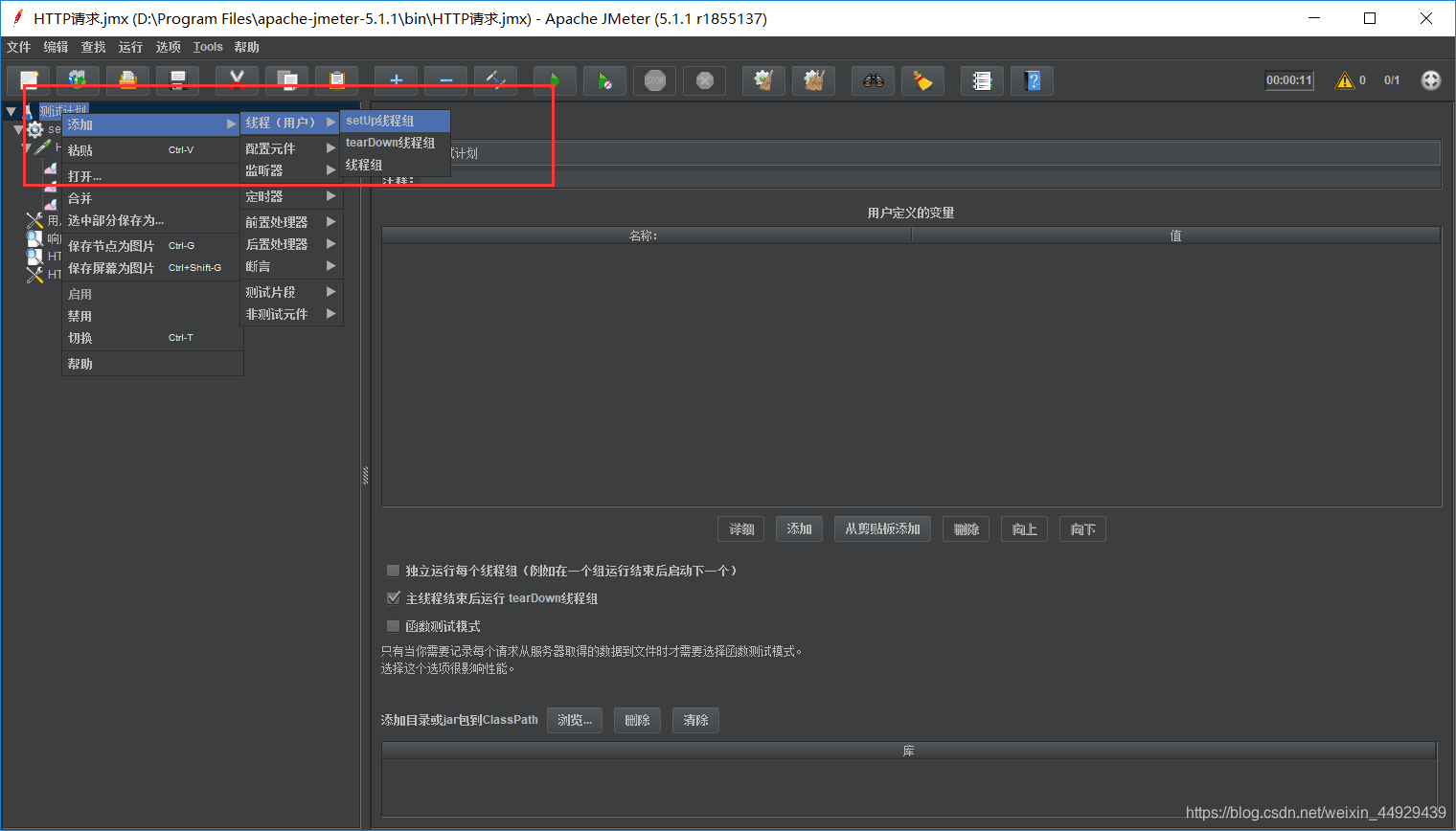The width and height of the screenshot is (1456, 831).
Task: Click the Clear All brooms toolbar icon
Action: (813, 80)
